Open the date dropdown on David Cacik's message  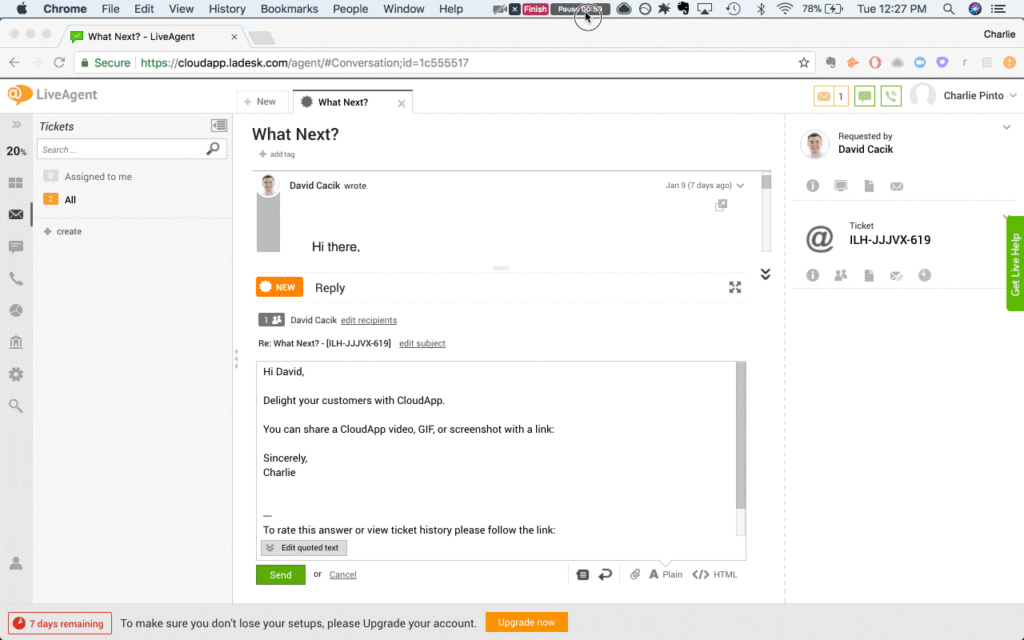[740, 185]
